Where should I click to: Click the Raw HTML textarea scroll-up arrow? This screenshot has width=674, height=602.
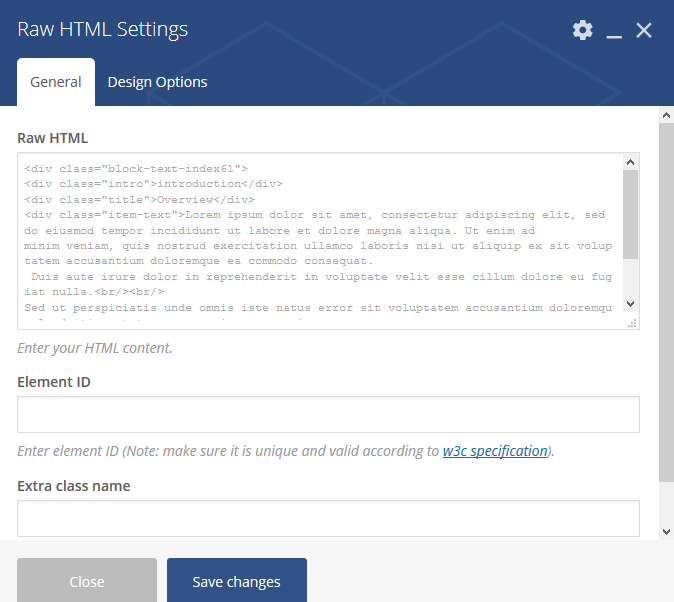(x=631, y=162)
